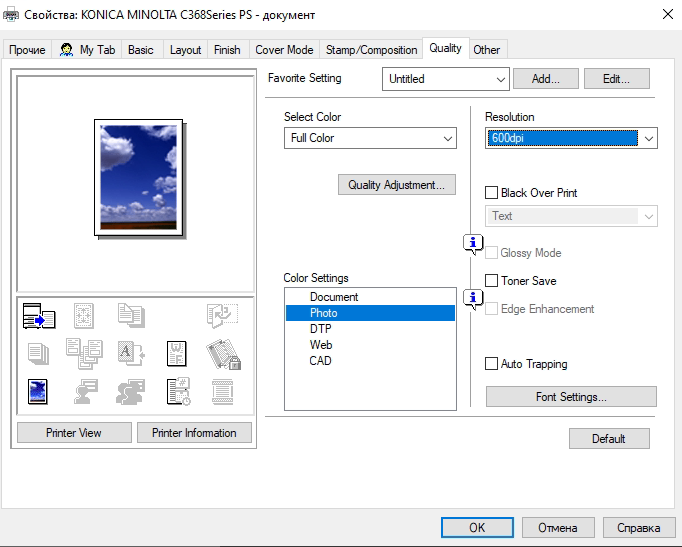This screenshot has height=547, width=682.
Task: Click the grayed duplicate pages icon
Action: click(x=131, y=315)
